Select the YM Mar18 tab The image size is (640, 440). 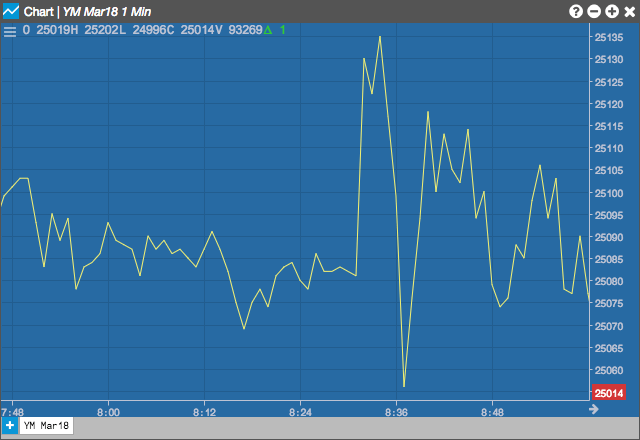[x=46, y=426]
